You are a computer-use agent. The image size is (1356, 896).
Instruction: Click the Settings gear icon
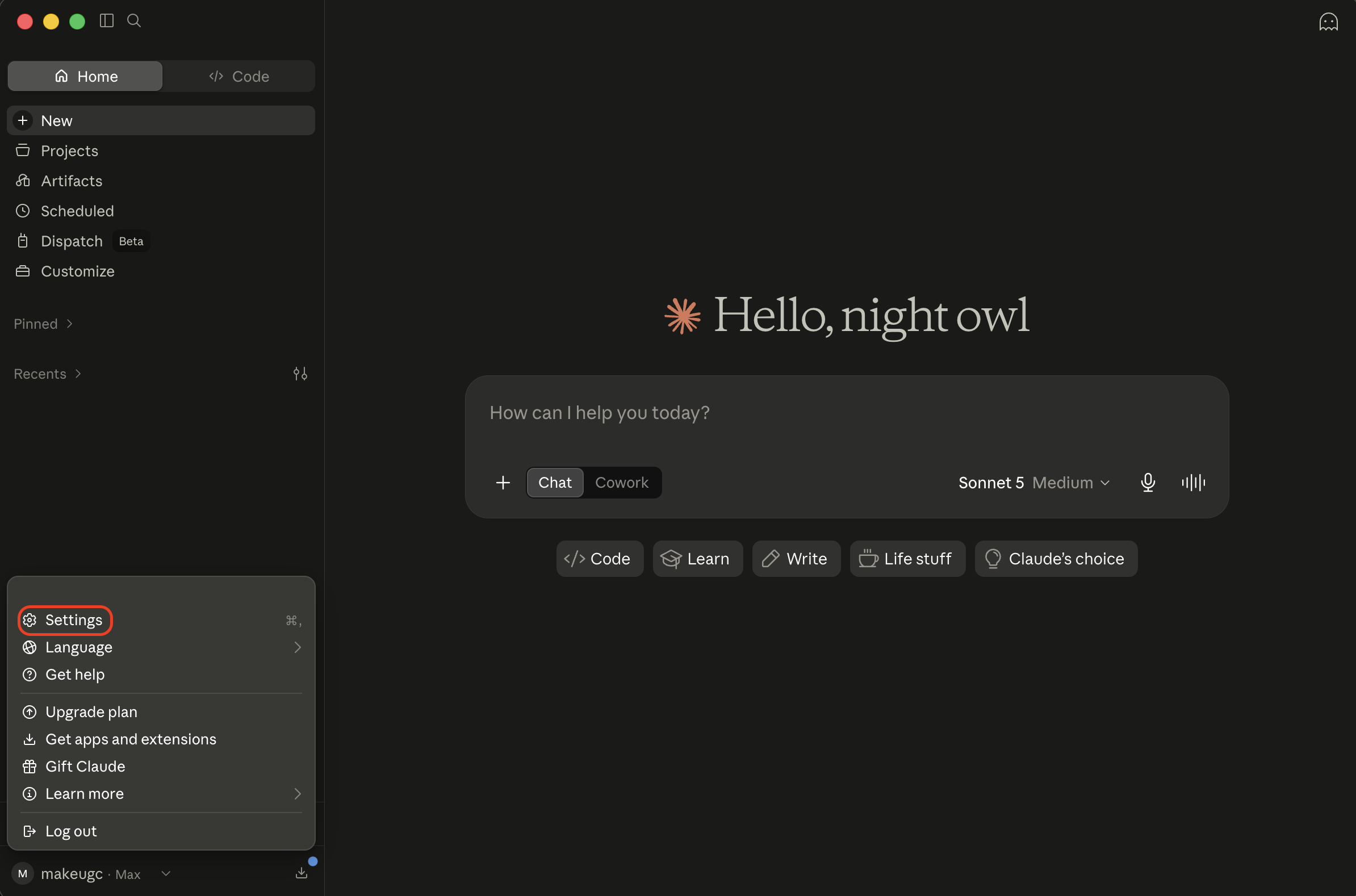30,620
